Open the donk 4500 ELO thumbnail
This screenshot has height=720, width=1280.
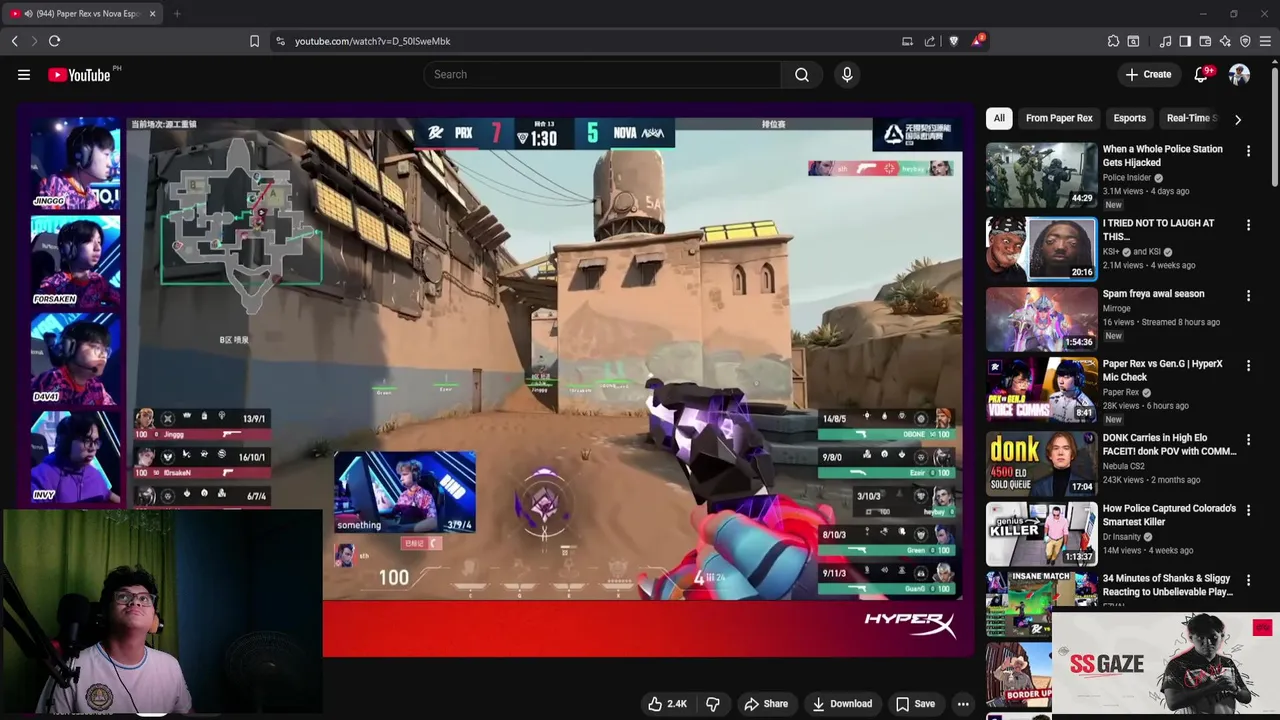click(x=1041, y=463)
